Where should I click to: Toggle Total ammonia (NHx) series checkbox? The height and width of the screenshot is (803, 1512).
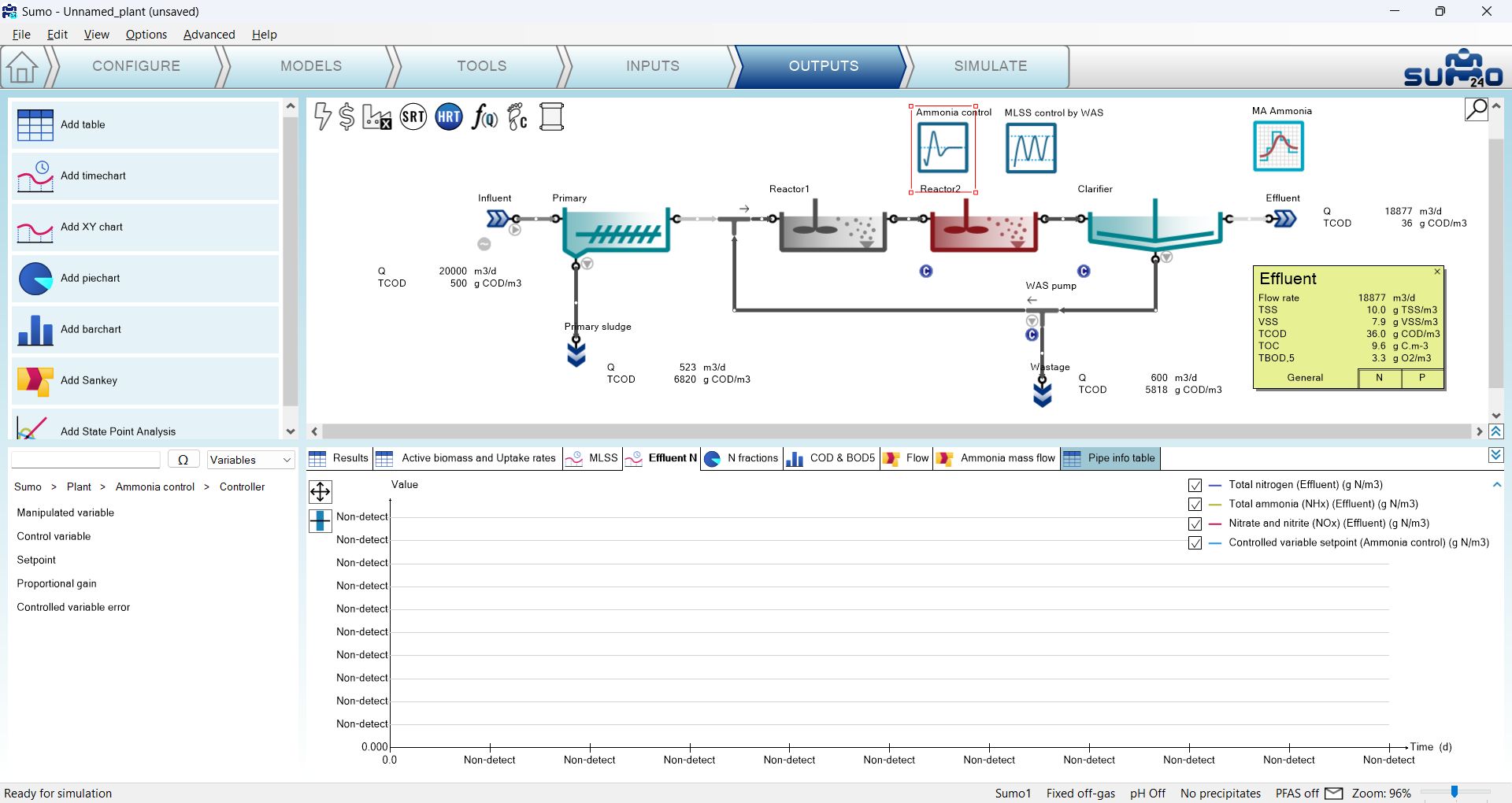pyautogui.click(x=1195, y=505)
